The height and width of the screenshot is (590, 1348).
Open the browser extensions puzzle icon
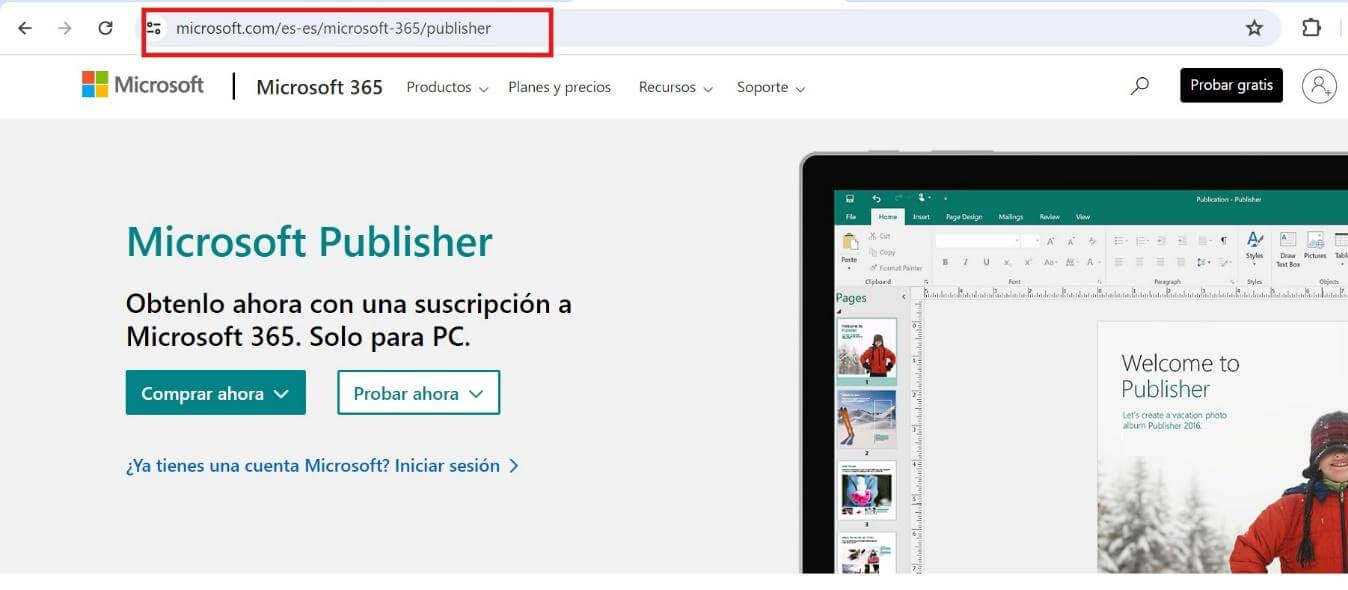coord(1311,28)
